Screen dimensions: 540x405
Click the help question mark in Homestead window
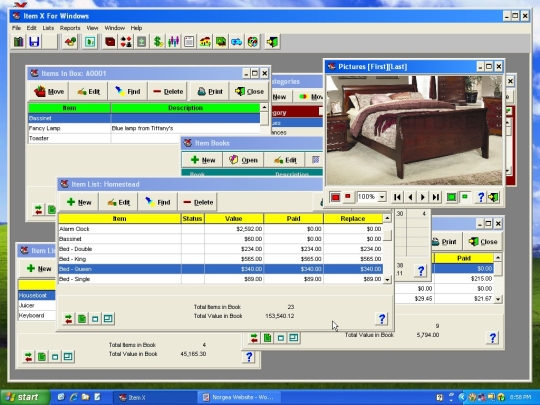coord(382,319)
